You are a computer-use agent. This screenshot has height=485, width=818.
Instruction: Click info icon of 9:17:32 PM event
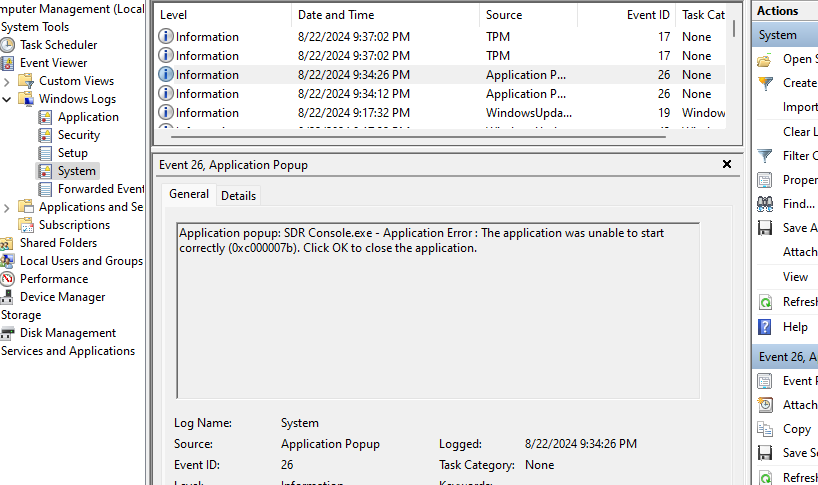point(166,113)
